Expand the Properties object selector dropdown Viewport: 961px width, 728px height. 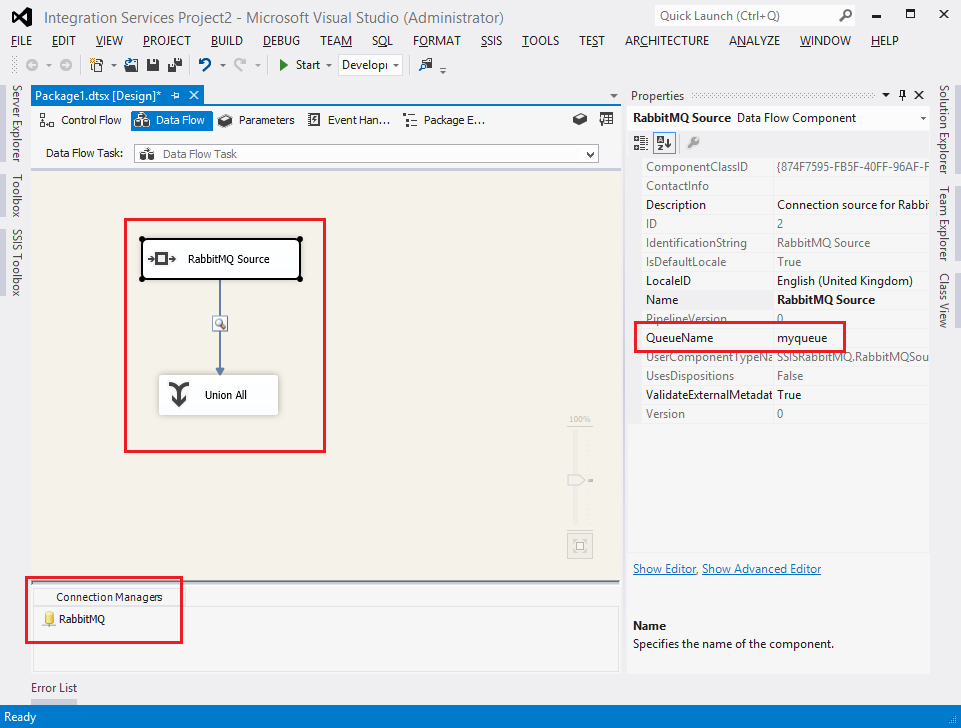(x=921, y=118)
